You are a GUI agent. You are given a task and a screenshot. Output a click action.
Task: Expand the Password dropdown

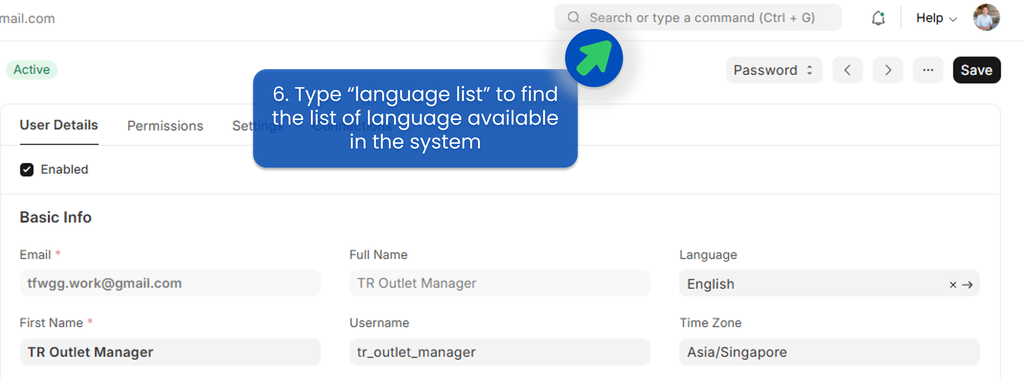tap(774, 70)
